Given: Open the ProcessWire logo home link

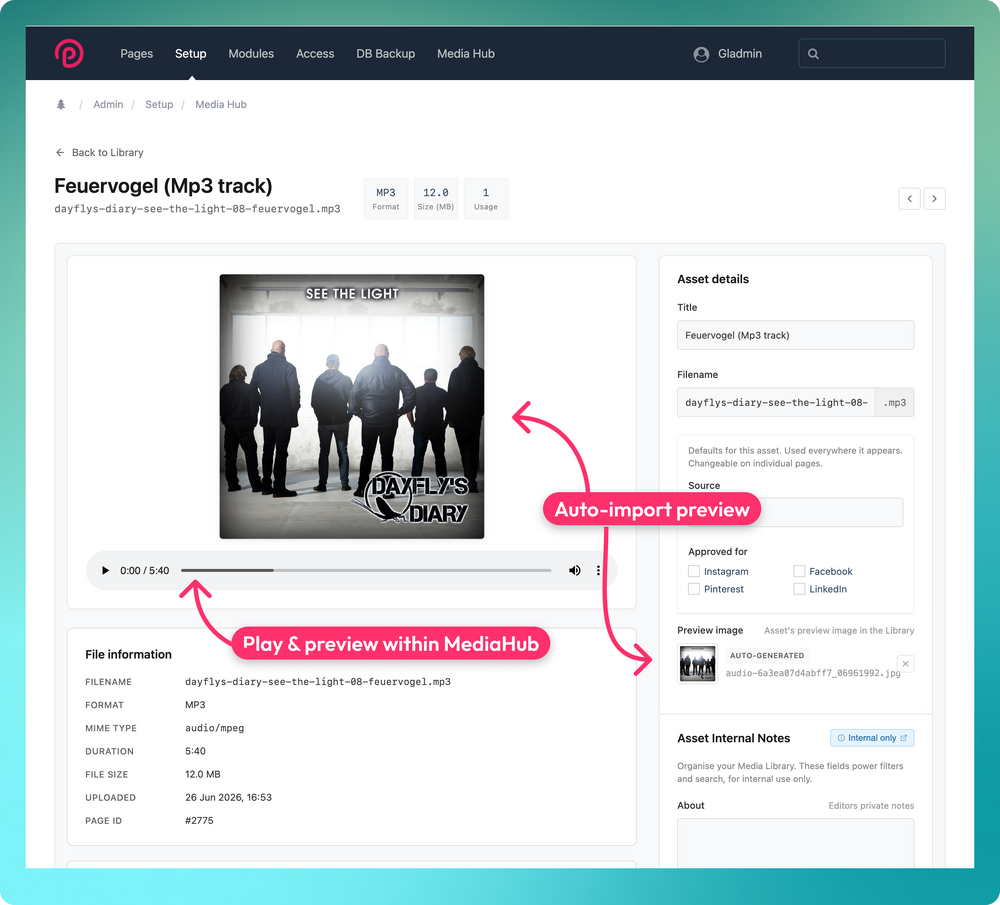Looking at the screenshot, I should pyautogui.click(x=69, y=54).
